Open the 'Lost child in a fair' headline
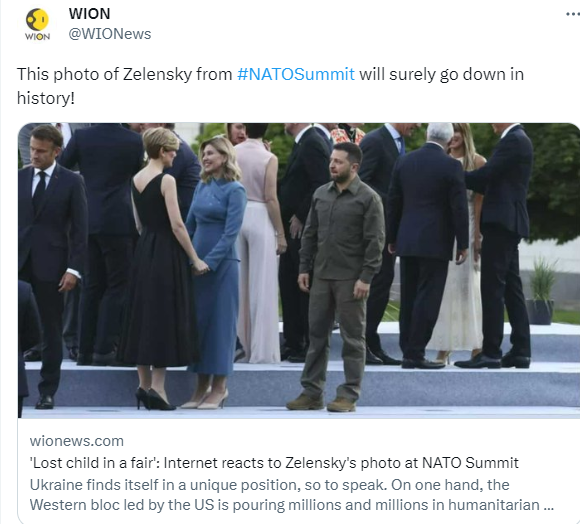This screenshot has height=524, width=580. point(274,463)
